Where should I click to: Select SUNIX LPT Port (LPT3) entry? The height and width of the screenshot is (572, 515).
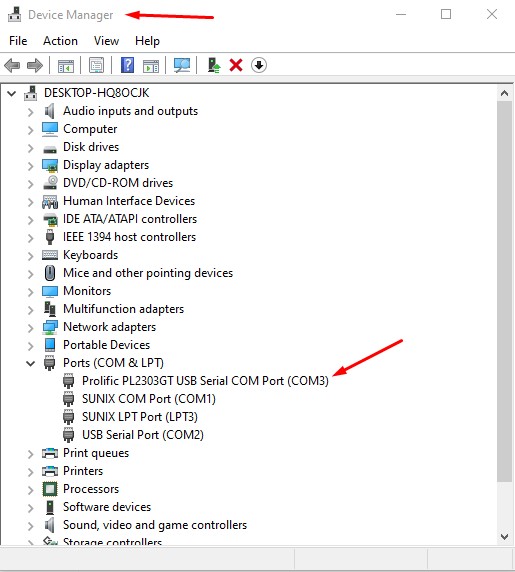[x=140, y=417]
